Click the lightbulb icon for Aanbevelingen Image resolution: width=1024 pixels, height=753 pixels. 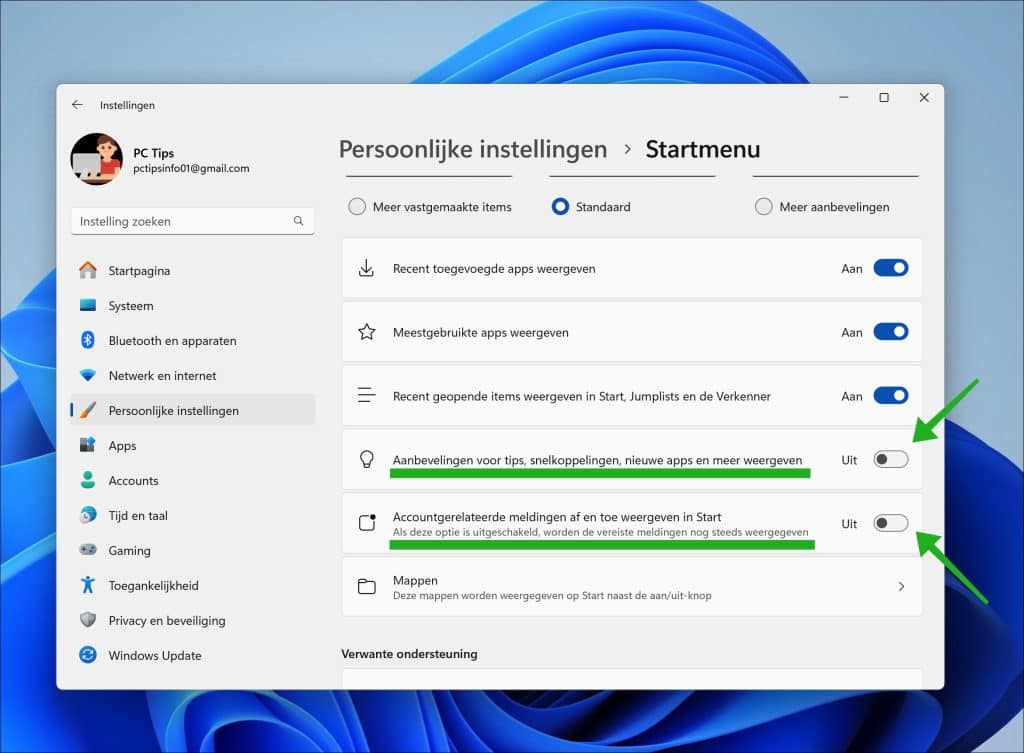click(x=367, y=459)
